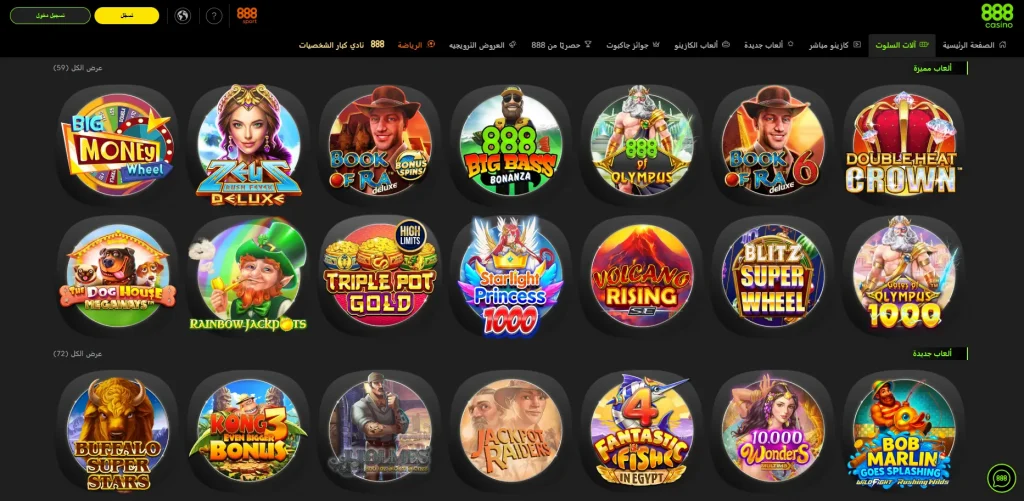Open the globe language selector icon
This screenshot has width=1024, height=501.
click(183, 16)
